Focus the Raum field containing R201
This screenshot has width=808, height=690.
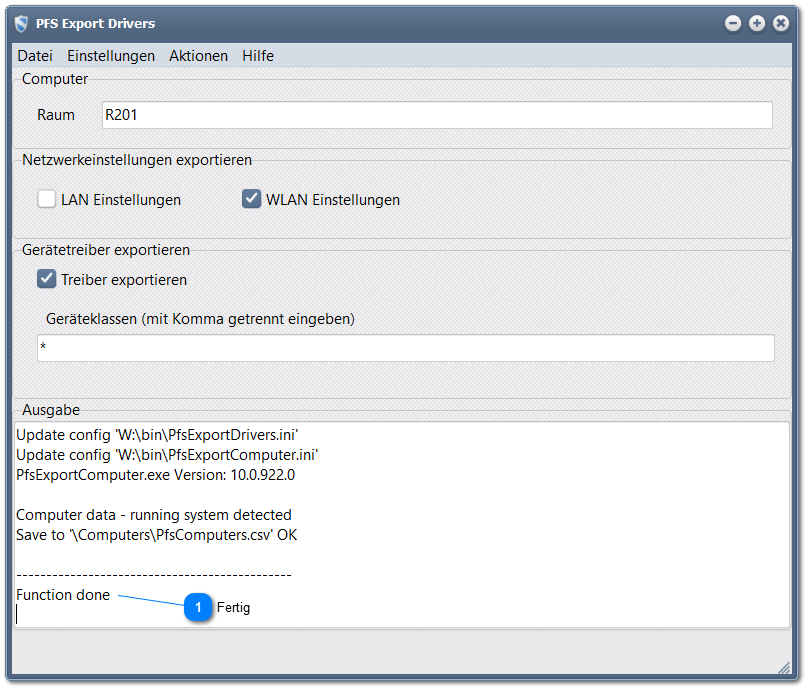(437, 115)
